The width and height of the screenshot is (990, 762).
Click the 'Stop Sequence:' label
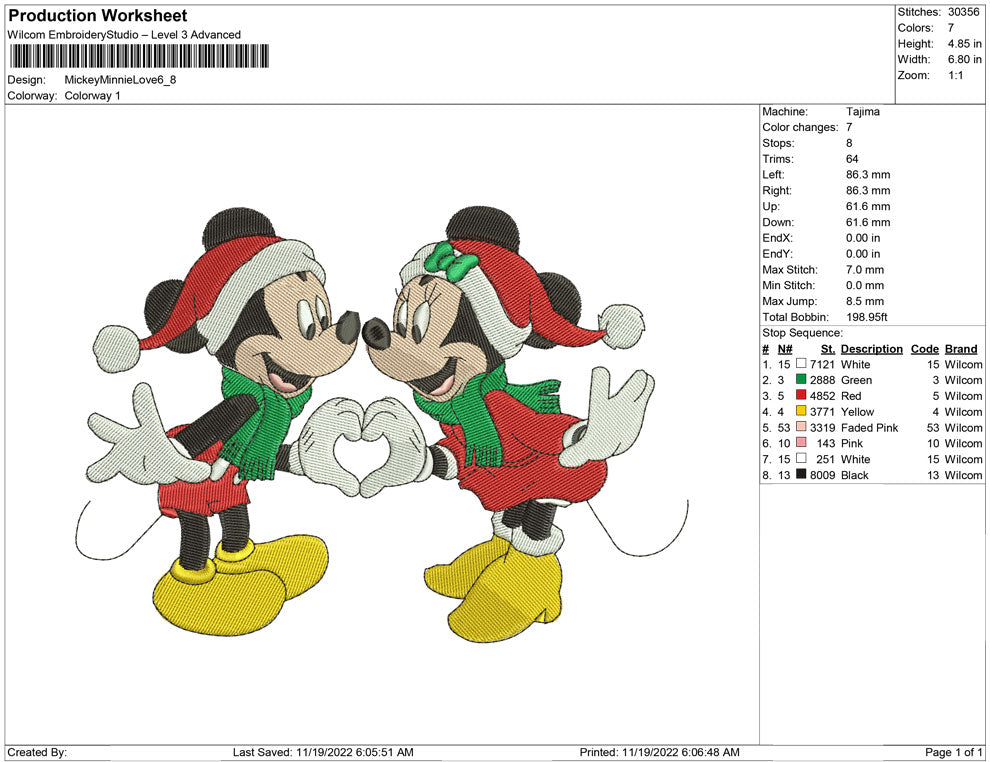(802, 333)
